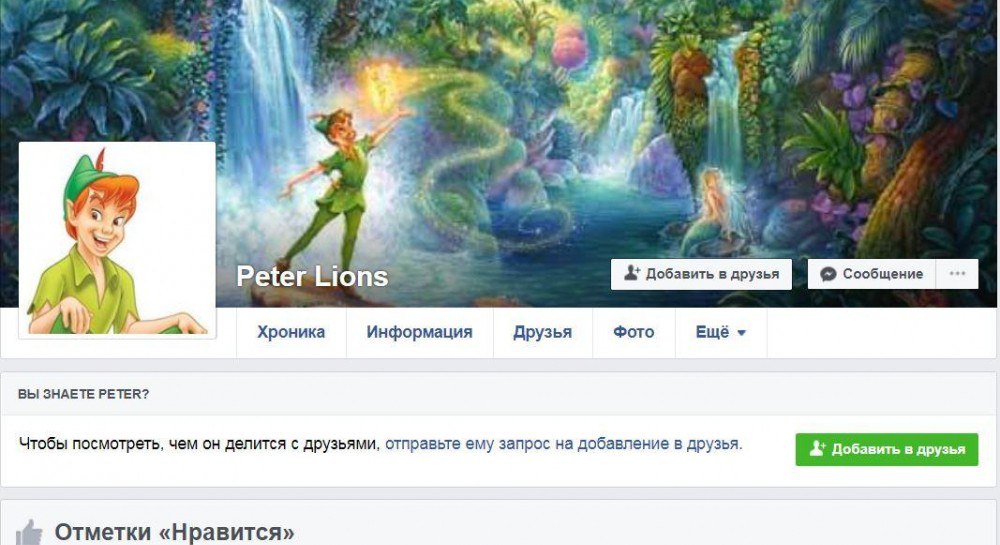
Task: Open the Ещё menu tab
Action: pyautogui.click(x=721, y=332)
